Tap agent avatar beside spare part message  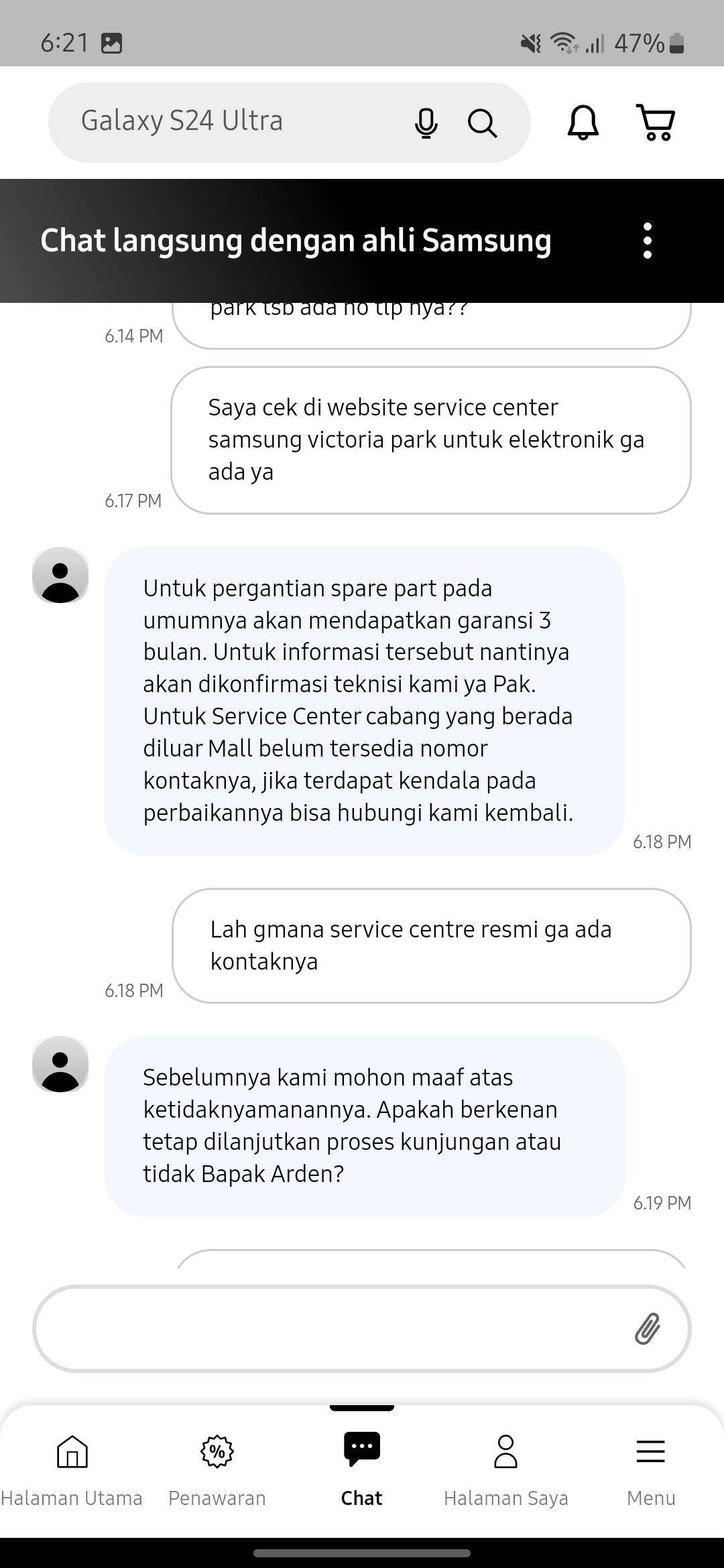[60, 575]
